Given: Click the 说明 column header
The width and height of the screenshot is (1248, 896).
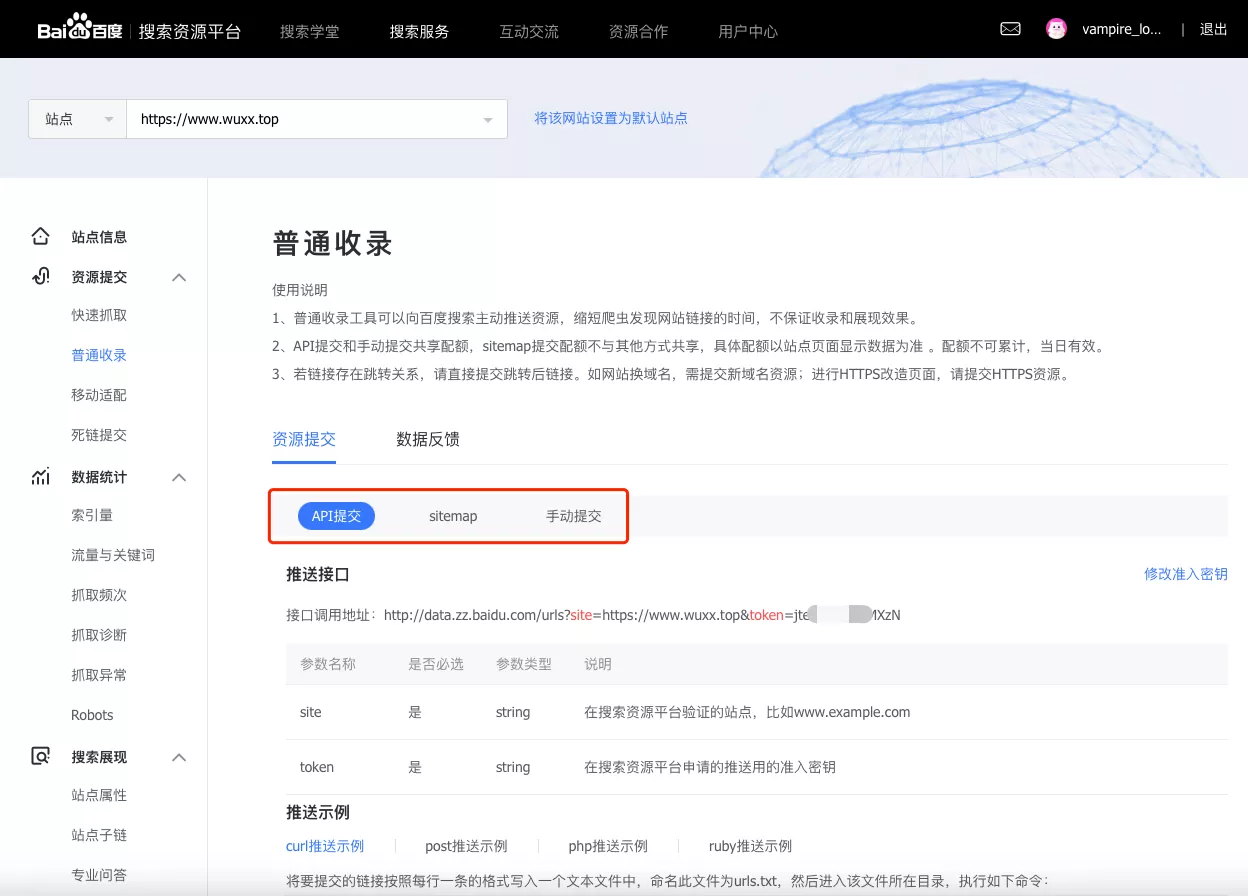Looking at the screenshot, I should click(598, 664).
